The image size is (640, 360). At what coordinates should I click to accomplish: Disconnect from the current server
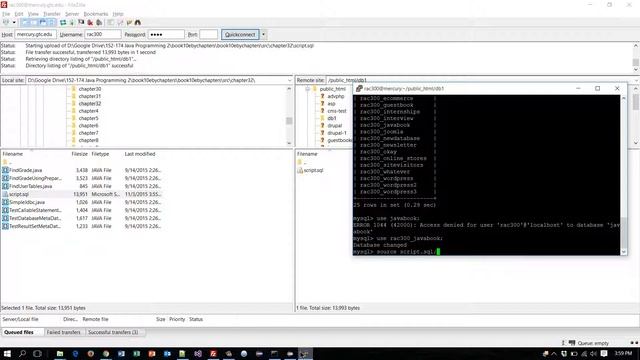pyautogui.click(x=90, y=22)
